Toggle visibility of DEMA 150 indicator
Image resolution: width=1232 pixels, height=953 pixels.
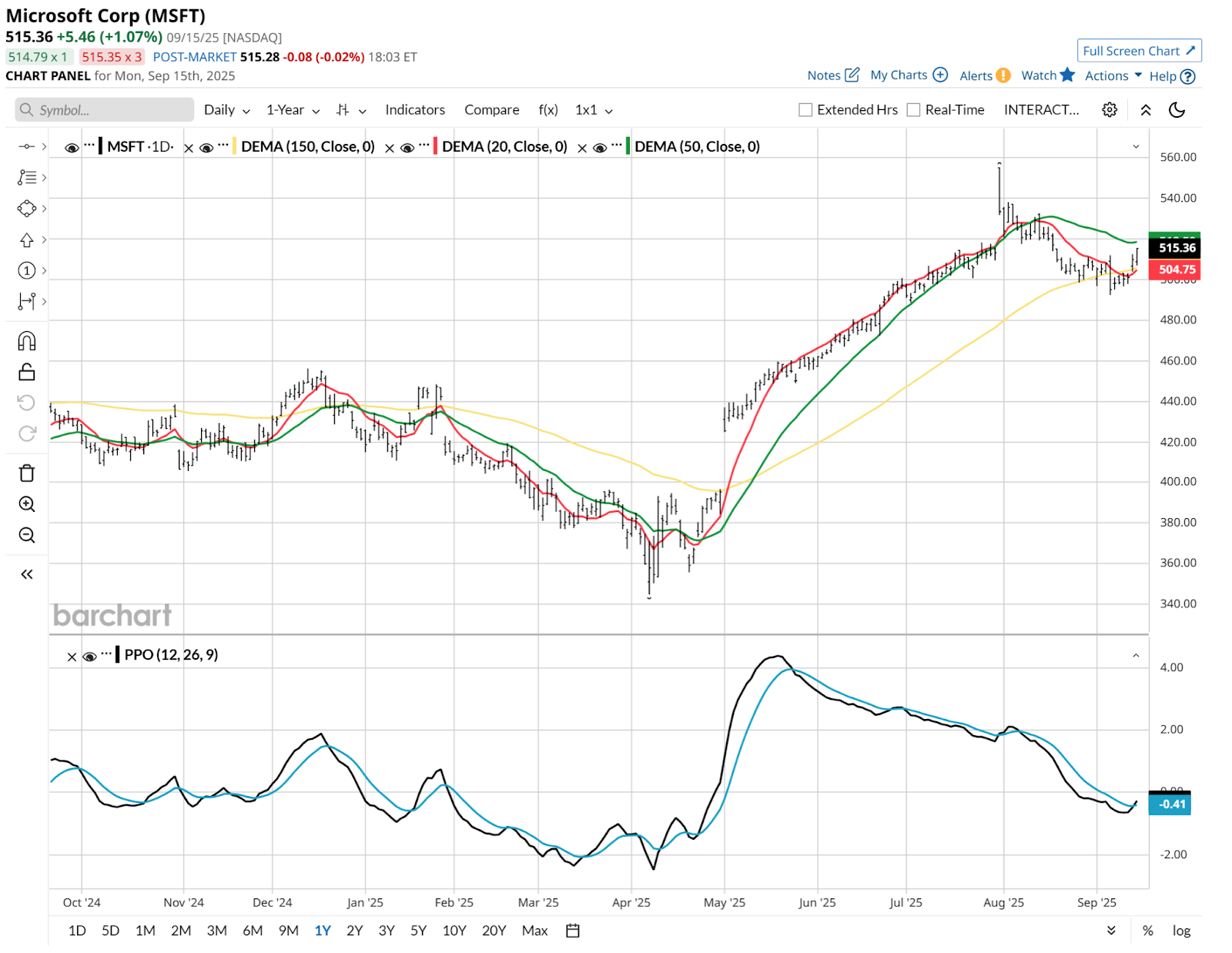(206, 148)
